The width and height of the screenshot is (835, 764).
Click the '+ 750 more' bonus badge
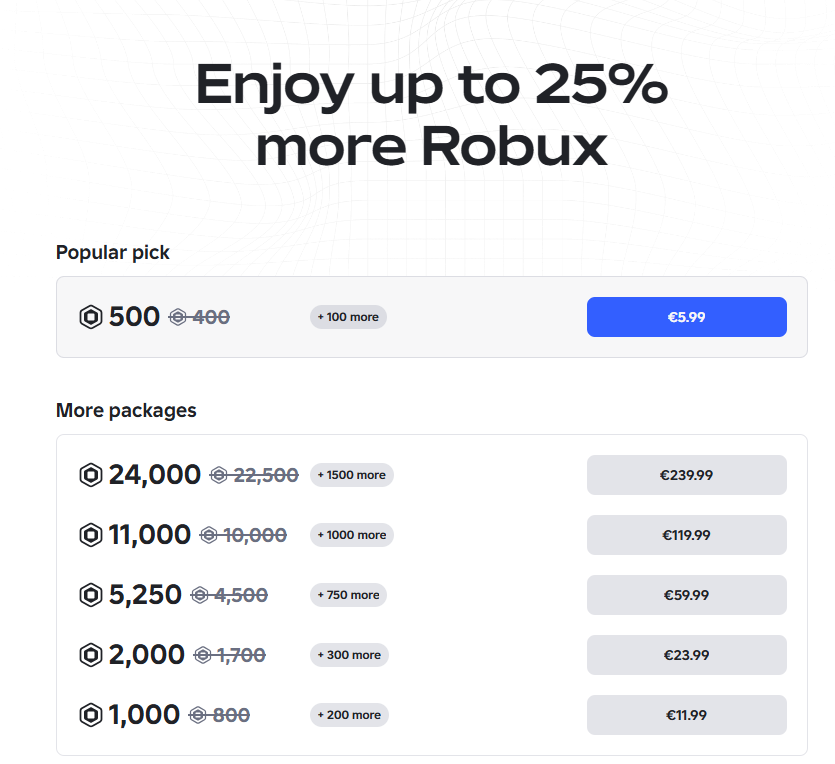tap(347, 595)
